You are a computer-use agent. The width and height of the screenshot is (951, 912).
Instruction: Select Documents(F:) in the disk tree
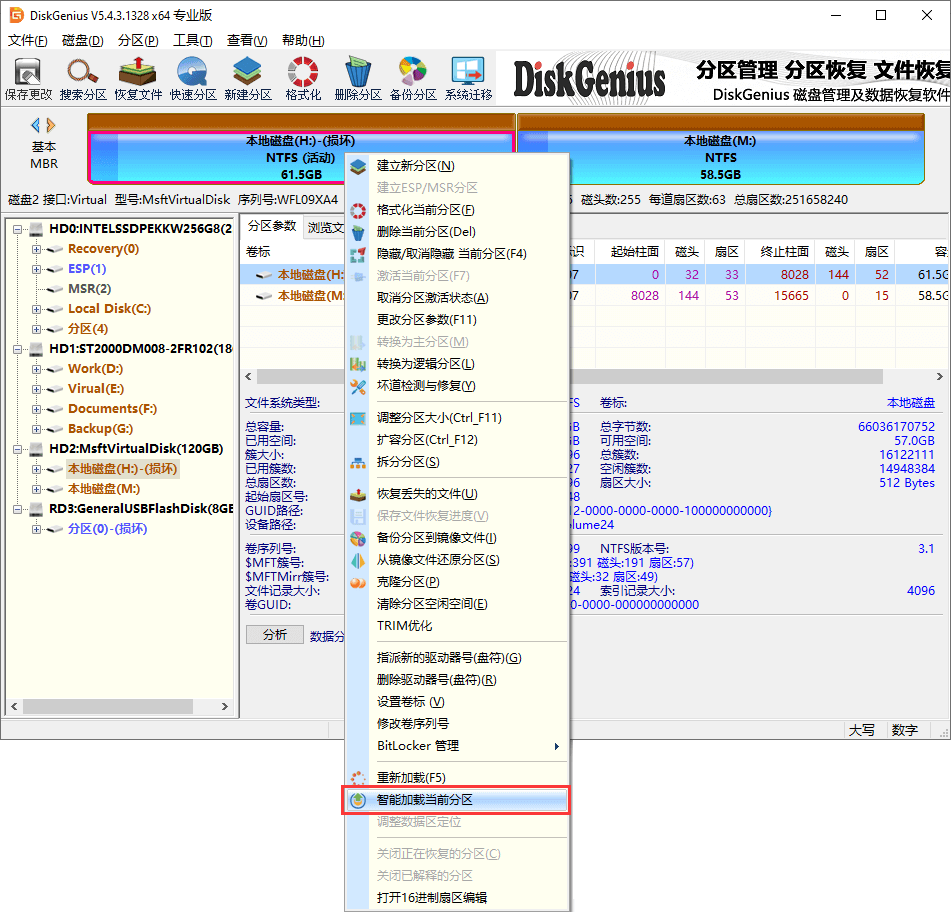(x=112, y=409)
